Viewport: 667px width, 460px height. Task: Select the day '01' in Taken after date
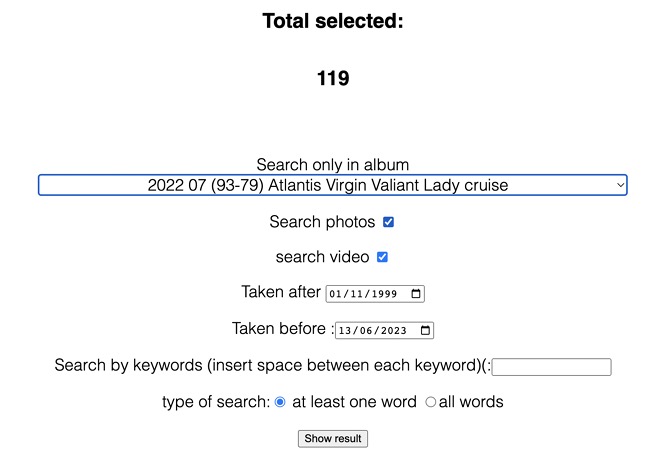click(x=336, y=295)
